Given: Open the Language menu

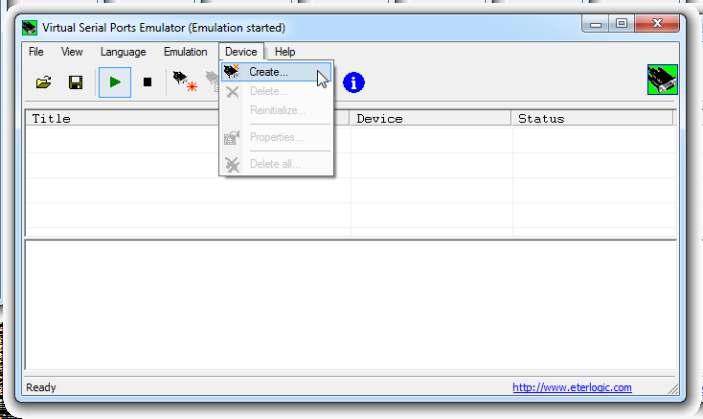Looking at the screenshot, I should (123, 52).
